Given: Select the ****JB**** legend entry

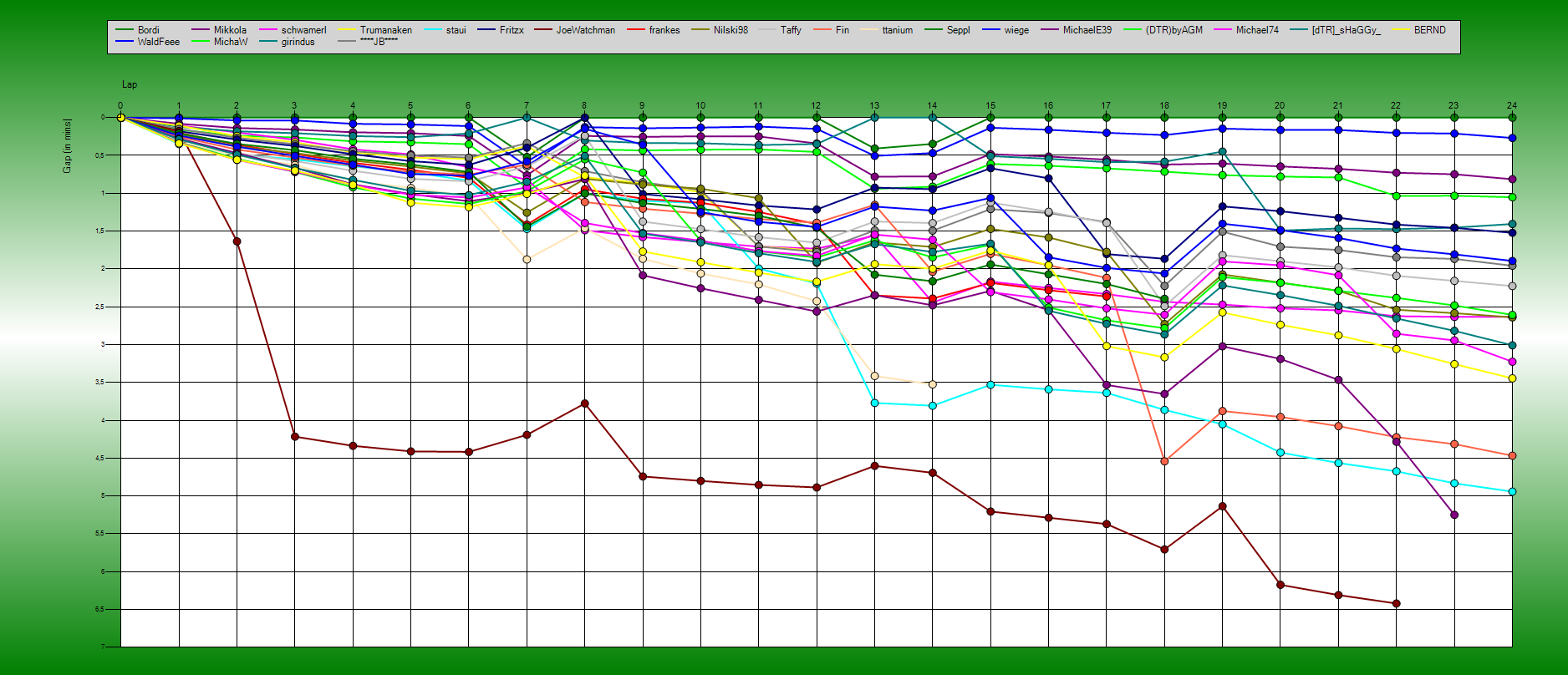Looking at the screenshot, I should click(x=379, y=42).
